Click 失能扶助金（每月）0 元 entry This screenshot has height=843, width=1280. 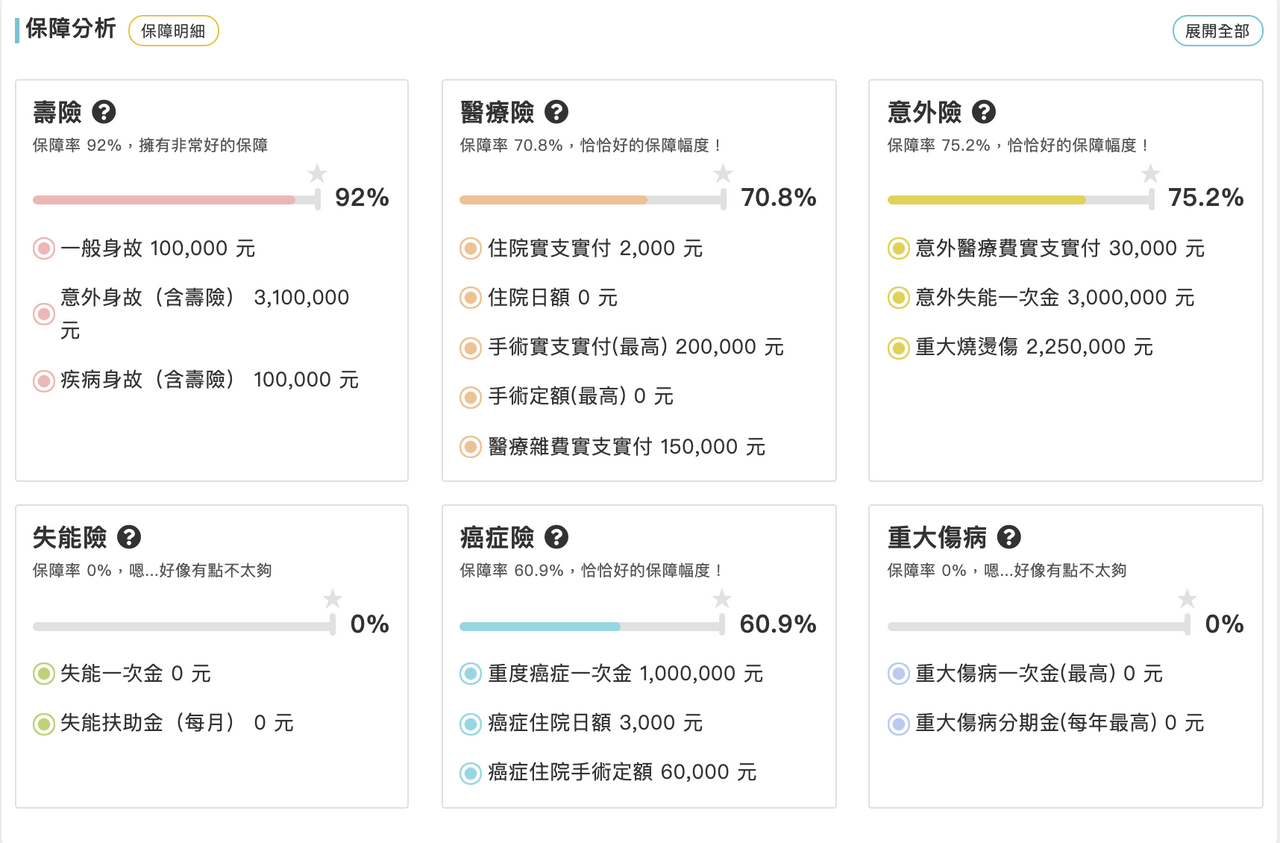[x=164, y=723]
